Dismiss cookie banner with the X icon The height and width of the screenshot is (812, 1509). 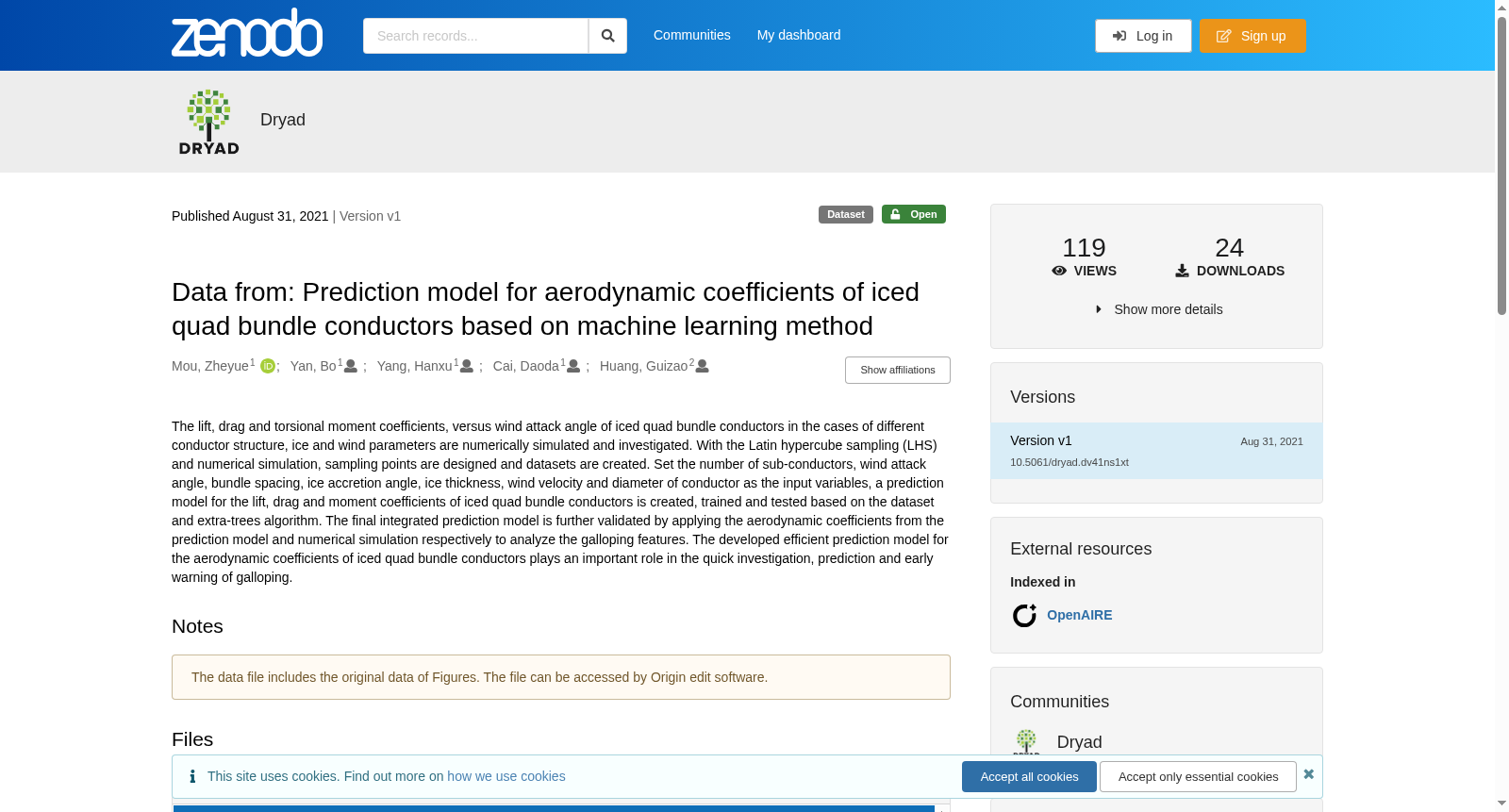point(1308,774)
